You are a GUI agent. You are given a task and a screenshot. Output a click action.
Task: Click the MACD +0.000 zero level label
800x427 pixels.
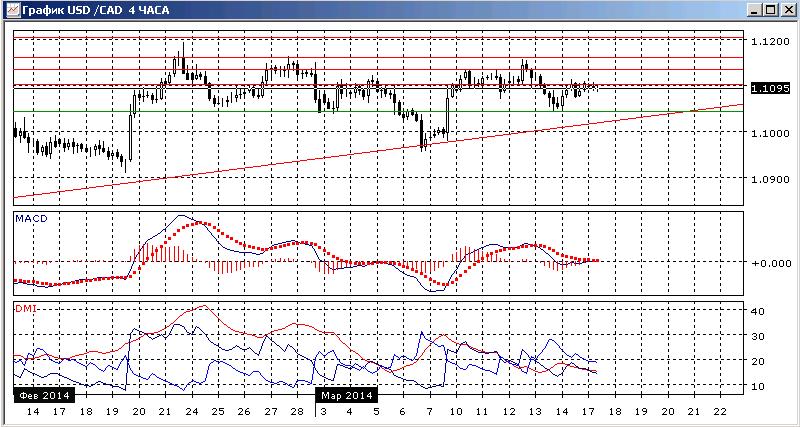770,263
